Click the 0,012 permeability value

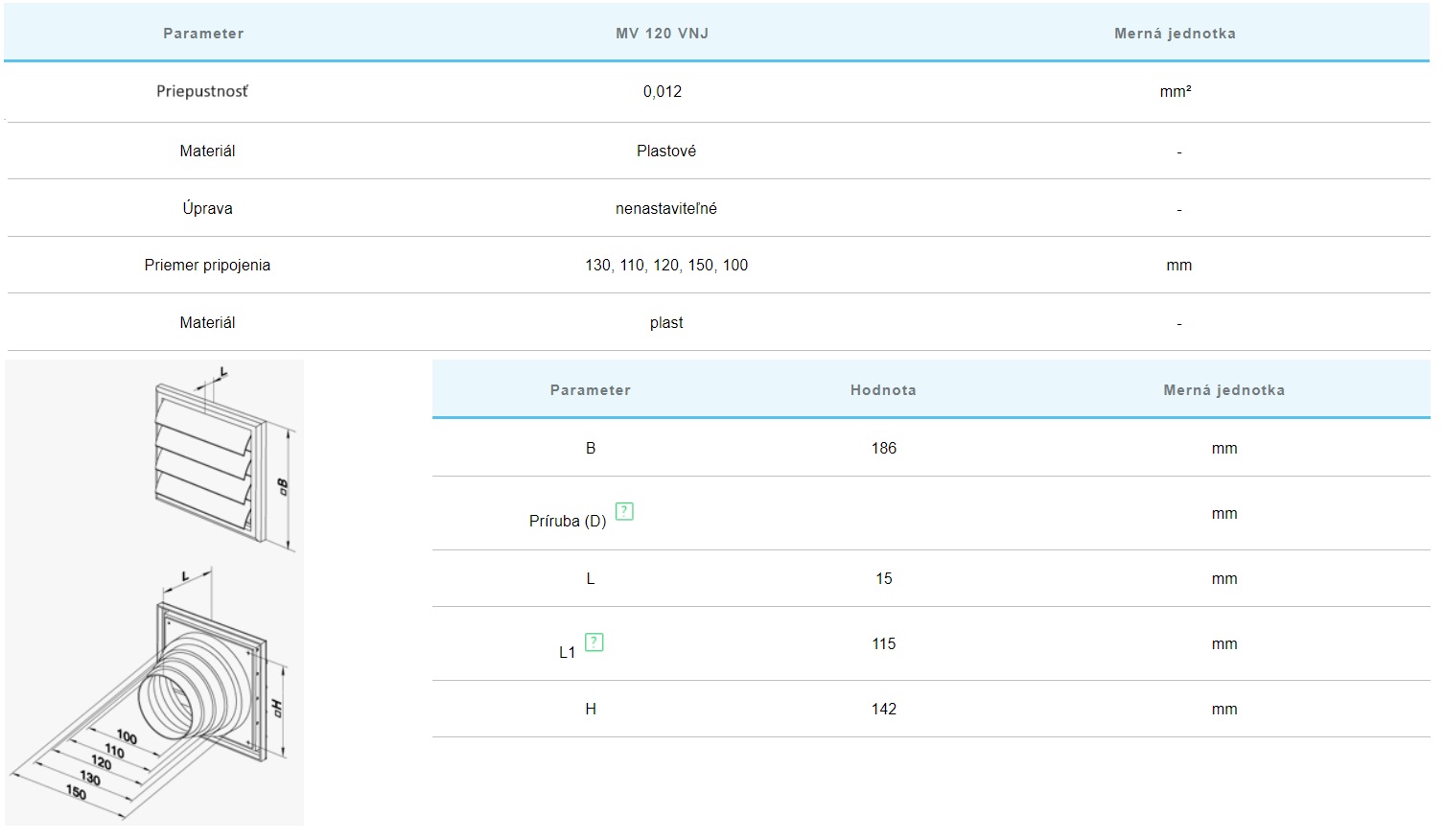663,92
